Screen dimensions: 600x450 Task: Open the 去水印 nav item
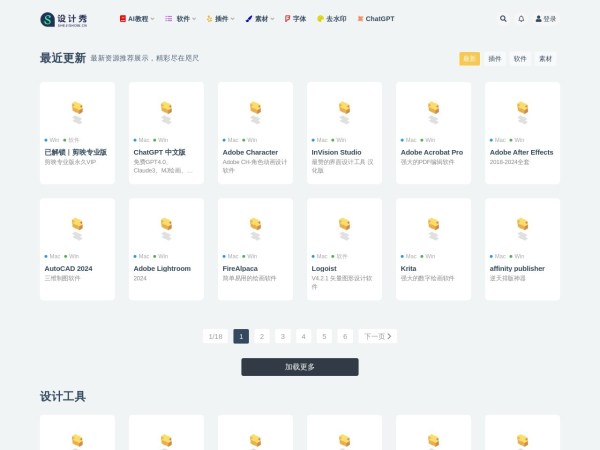point(331,19)
